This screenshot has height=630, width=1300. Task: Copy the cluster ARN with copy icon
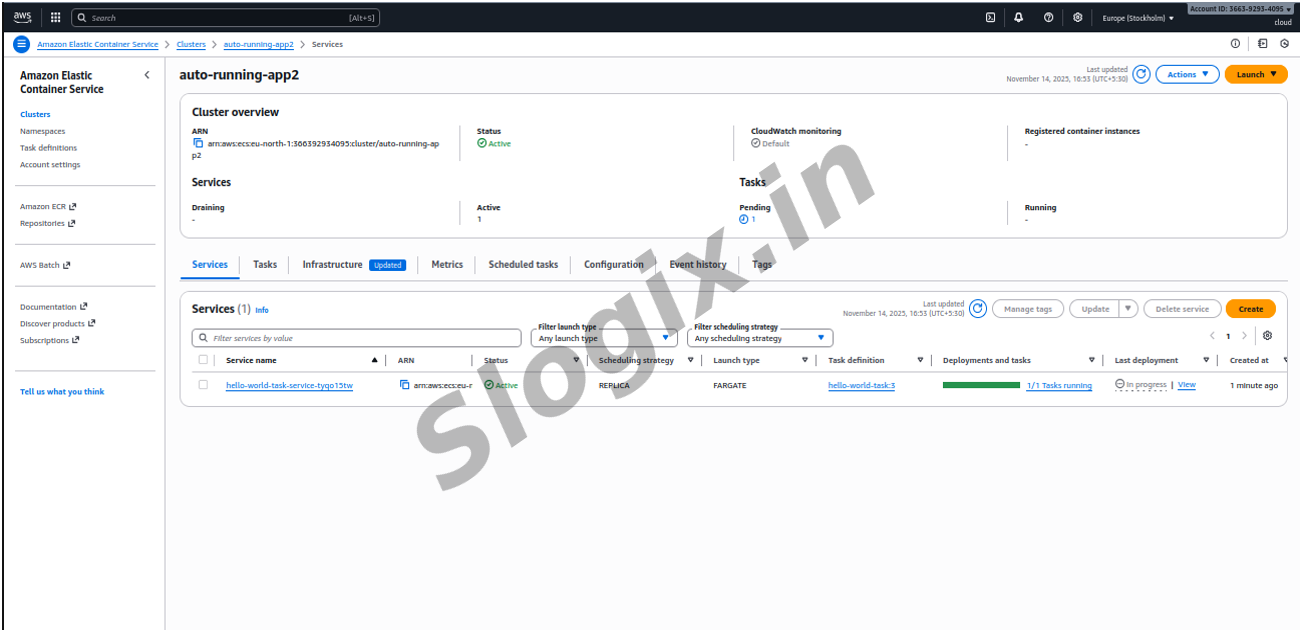pos(198,143)
